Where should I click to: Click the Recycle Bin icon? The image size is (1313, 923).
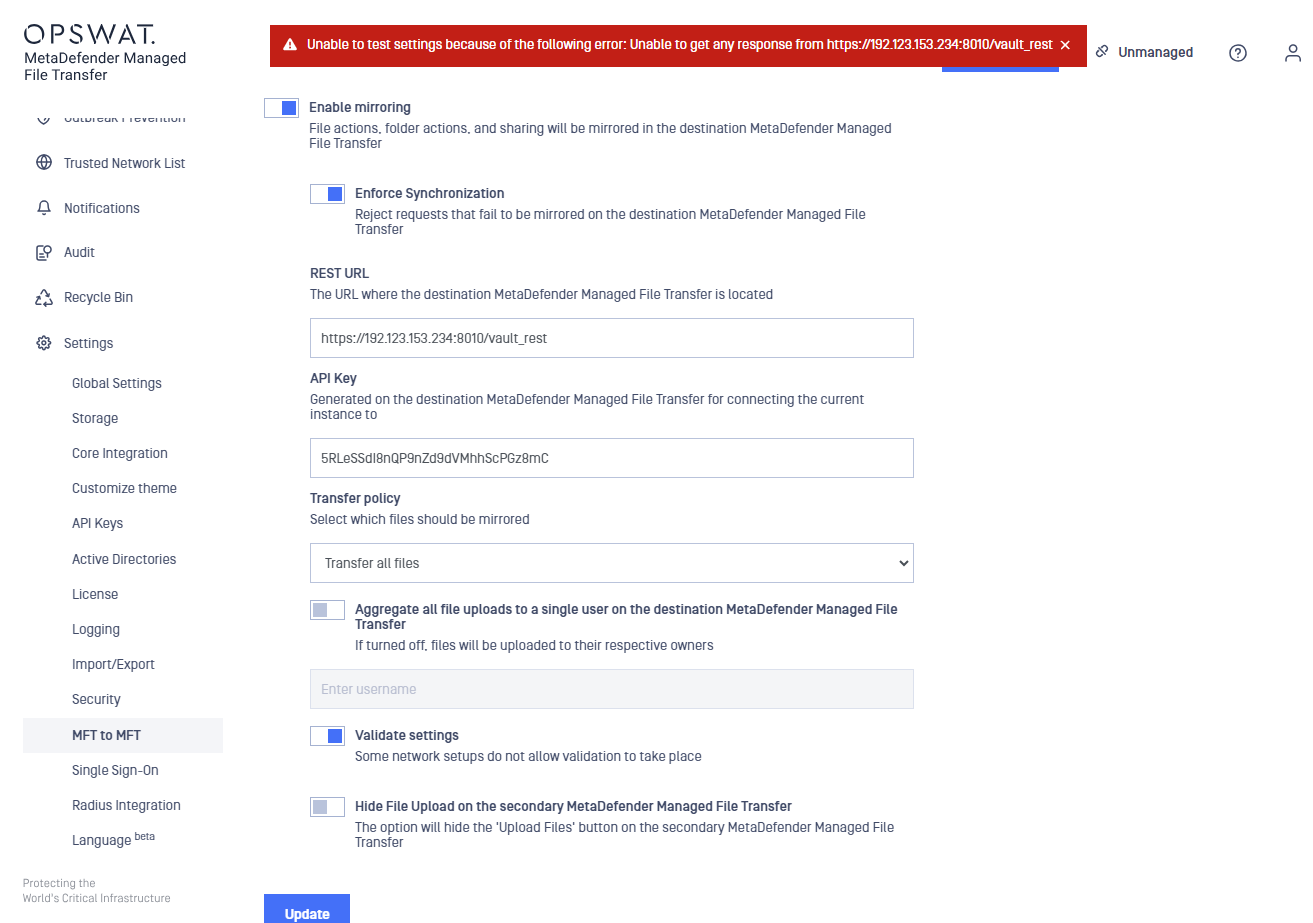(x=43, y=297)
